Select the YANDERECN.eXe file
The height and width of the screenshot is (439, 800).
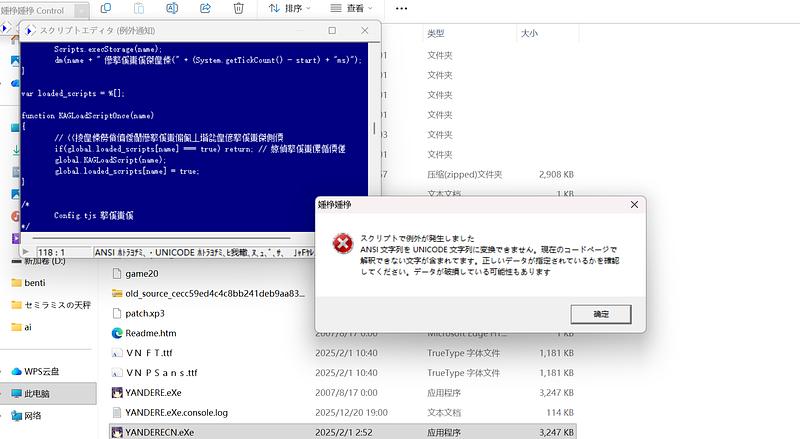click(x=161, y=431)
